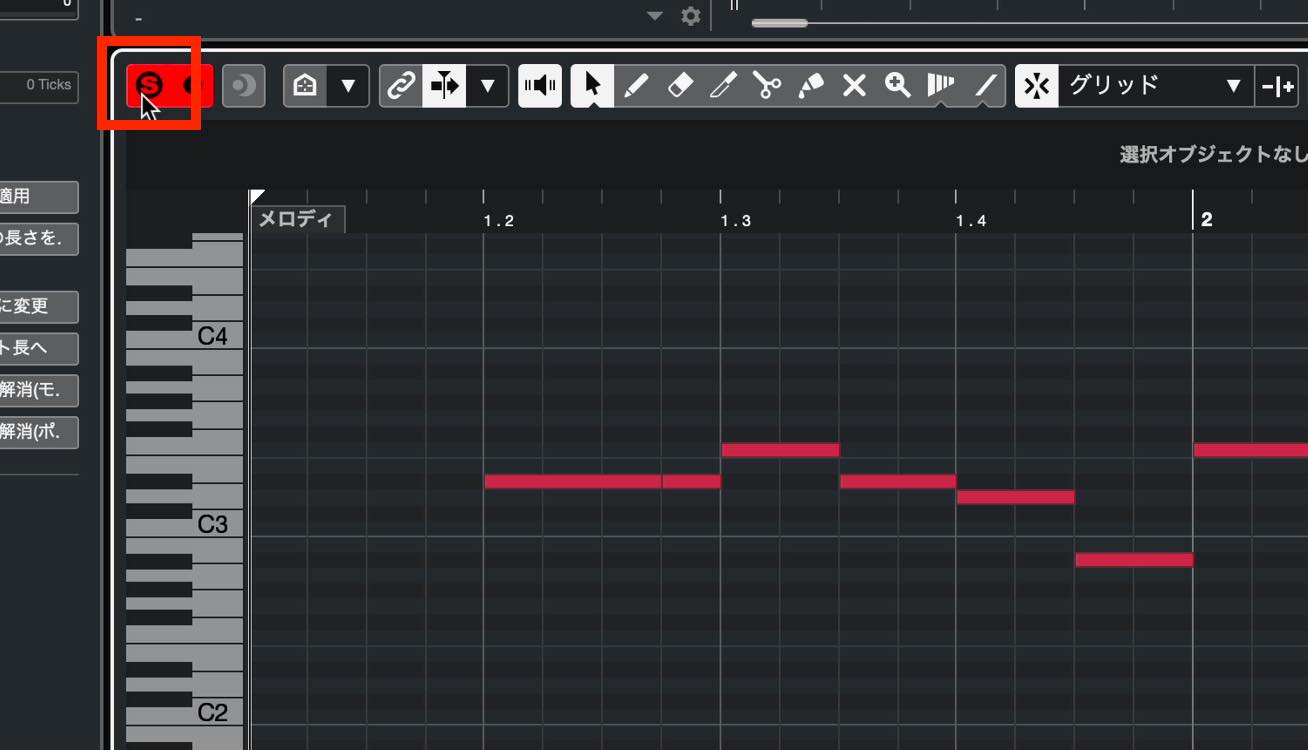Toggle the Solo Editor button
The image size is (1308, 750).
tap(149, 85)
